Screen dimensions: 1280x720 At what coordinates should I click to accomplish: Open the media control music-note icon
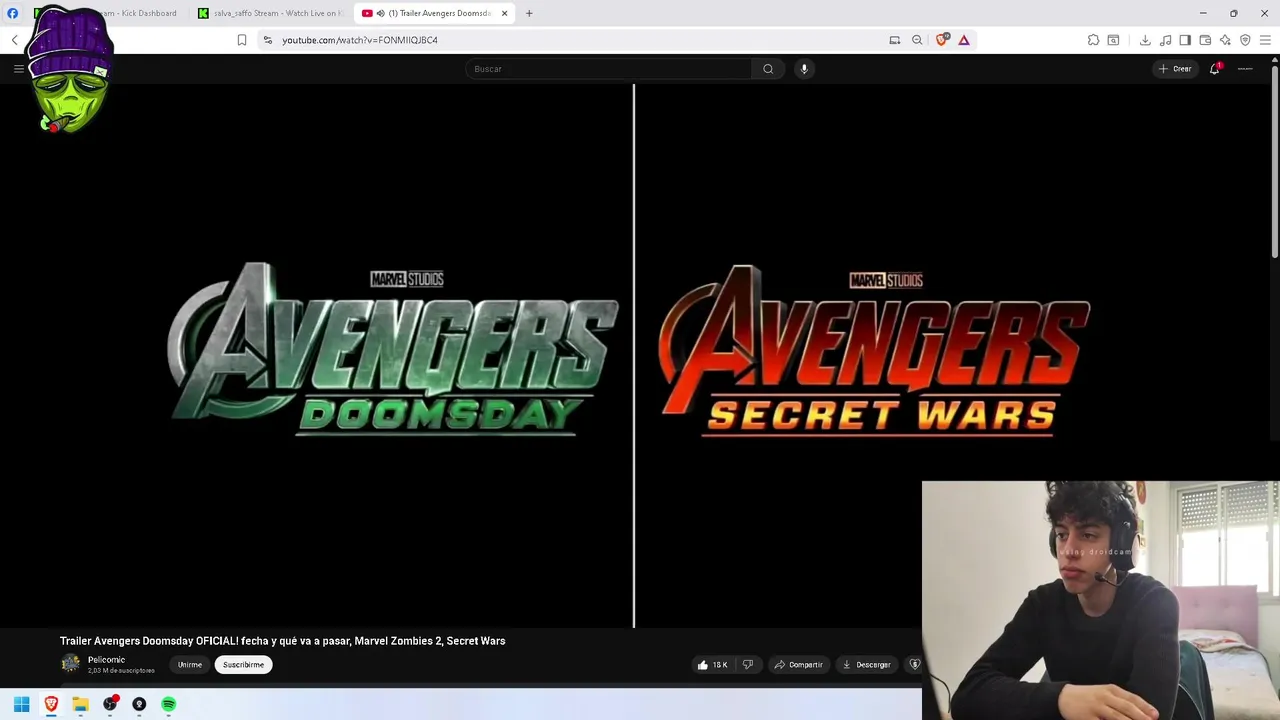click(x=1165, y=40)
